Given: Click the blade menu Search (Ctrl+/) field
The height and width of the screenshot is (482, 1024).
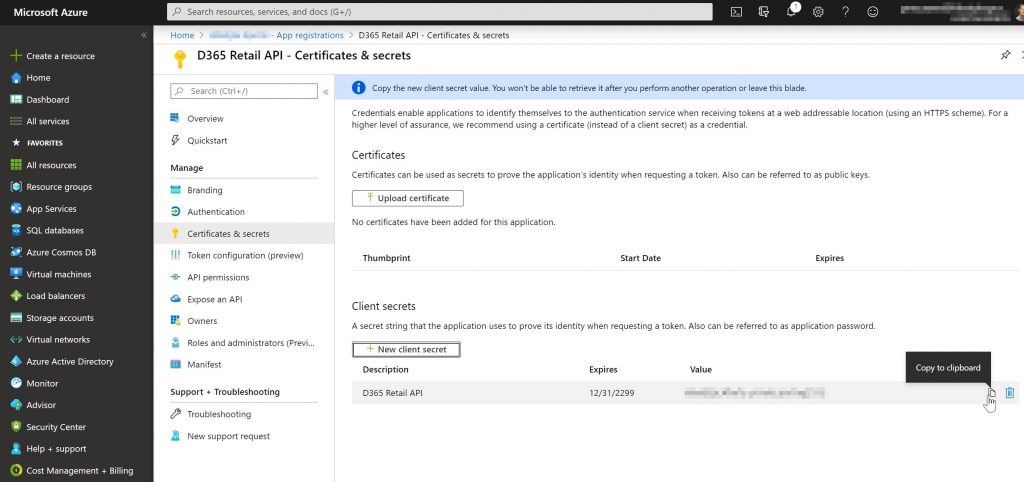Looking at the screenshot, I should pyautogui.click(x=244, y=91).
